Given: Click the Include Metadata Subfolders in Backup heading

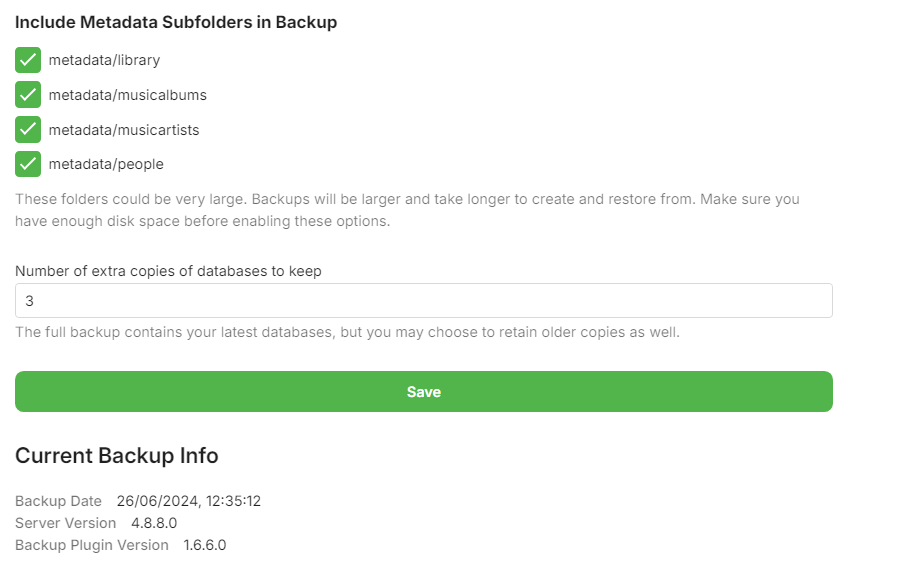Looking at the screenshot, I should [x=176, y=23].
